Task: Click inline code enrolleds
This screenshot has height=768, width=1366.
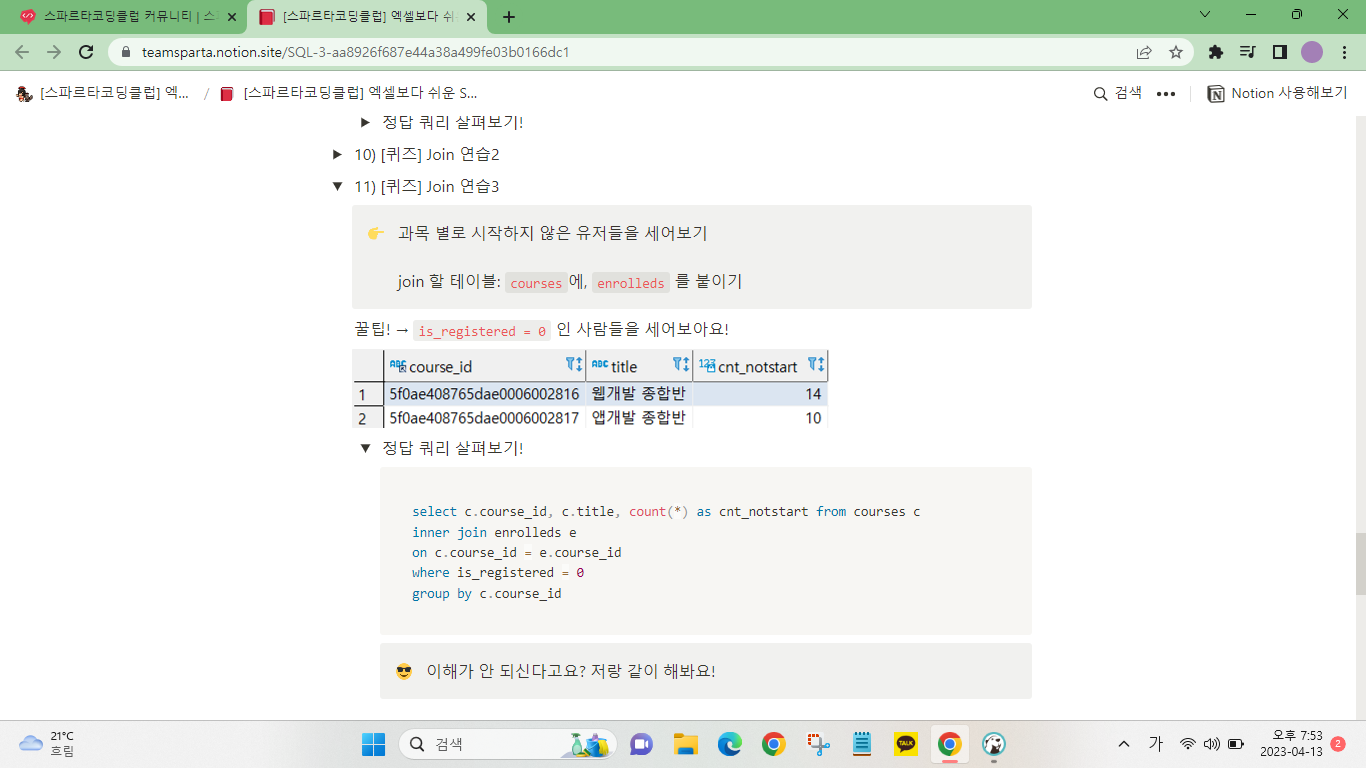Action: [x=631, y=283]
